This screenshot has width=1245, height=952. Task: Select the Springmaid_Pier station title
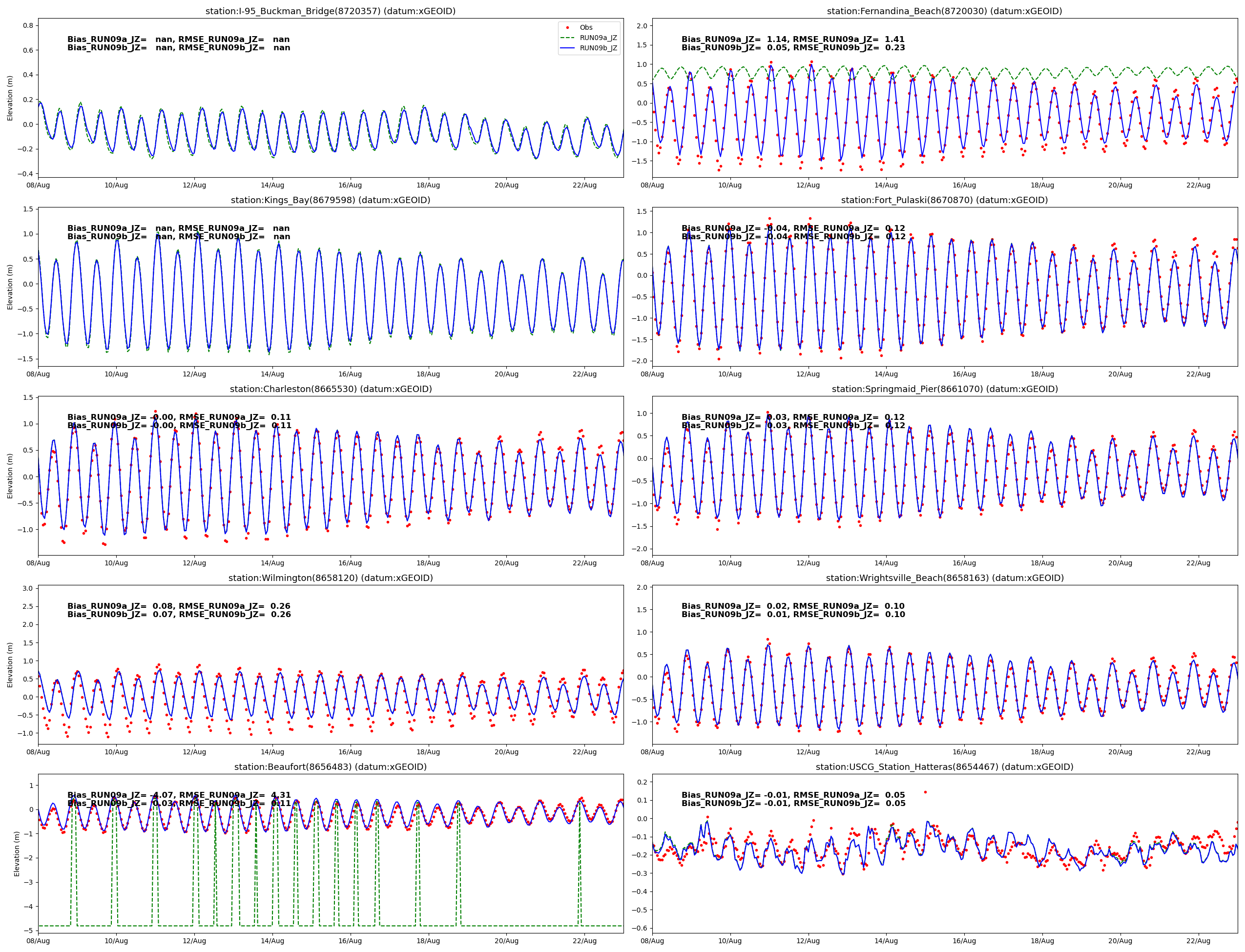(x=944, y=389)
